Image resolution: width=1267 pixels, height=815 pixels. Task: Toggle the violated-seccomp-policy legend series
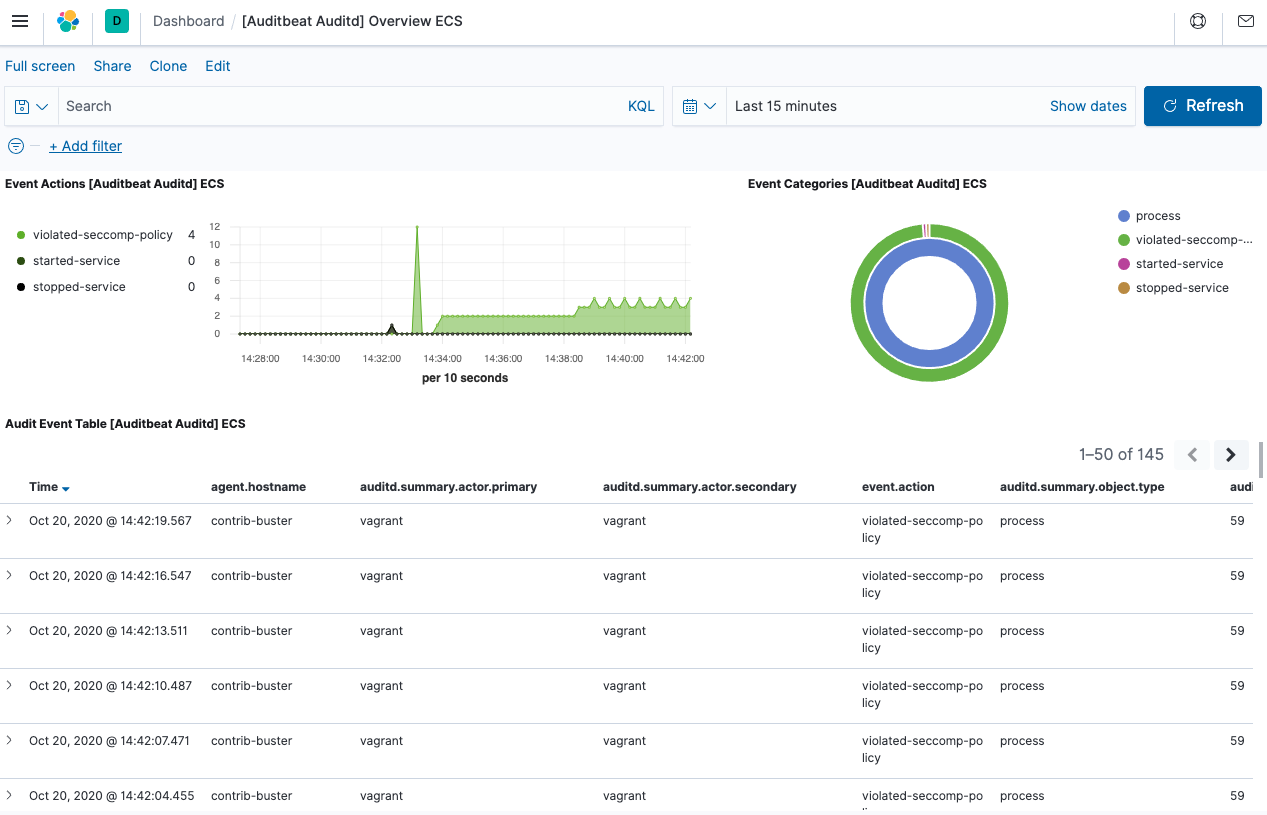(103, 234)
